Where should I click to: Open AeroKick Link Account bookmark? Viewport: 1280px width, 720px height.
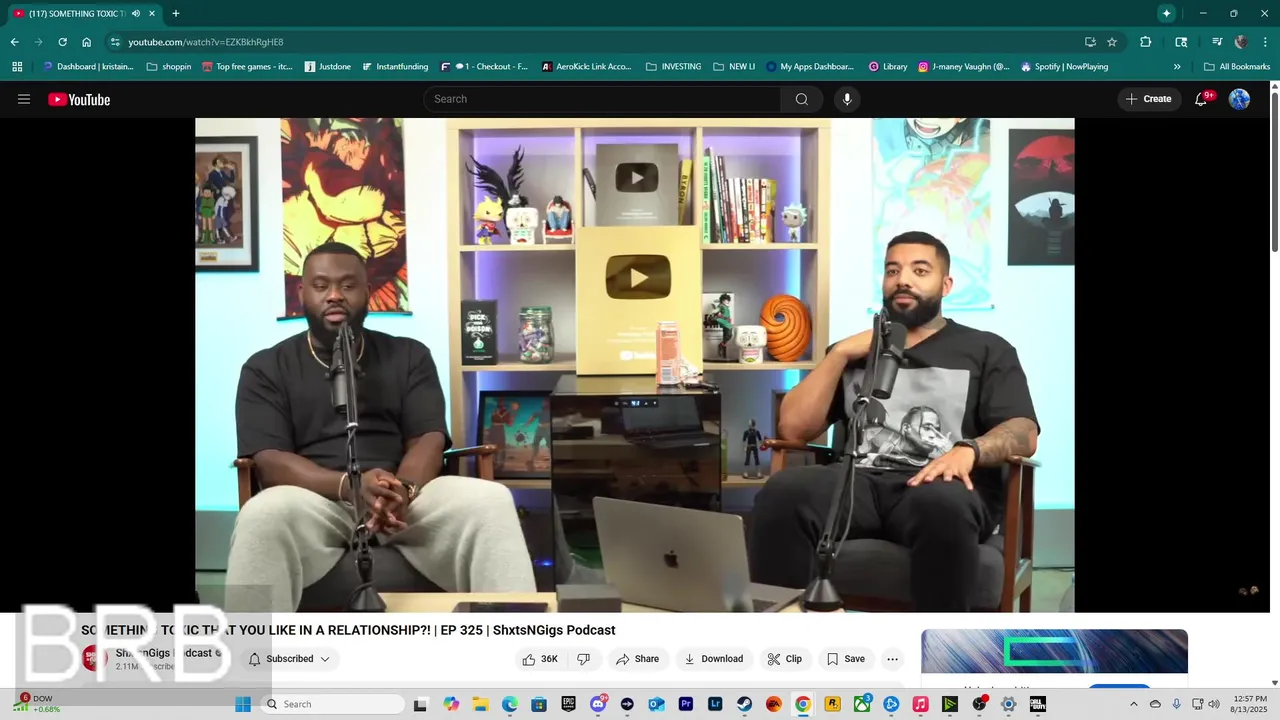click(x=586, y=67)
